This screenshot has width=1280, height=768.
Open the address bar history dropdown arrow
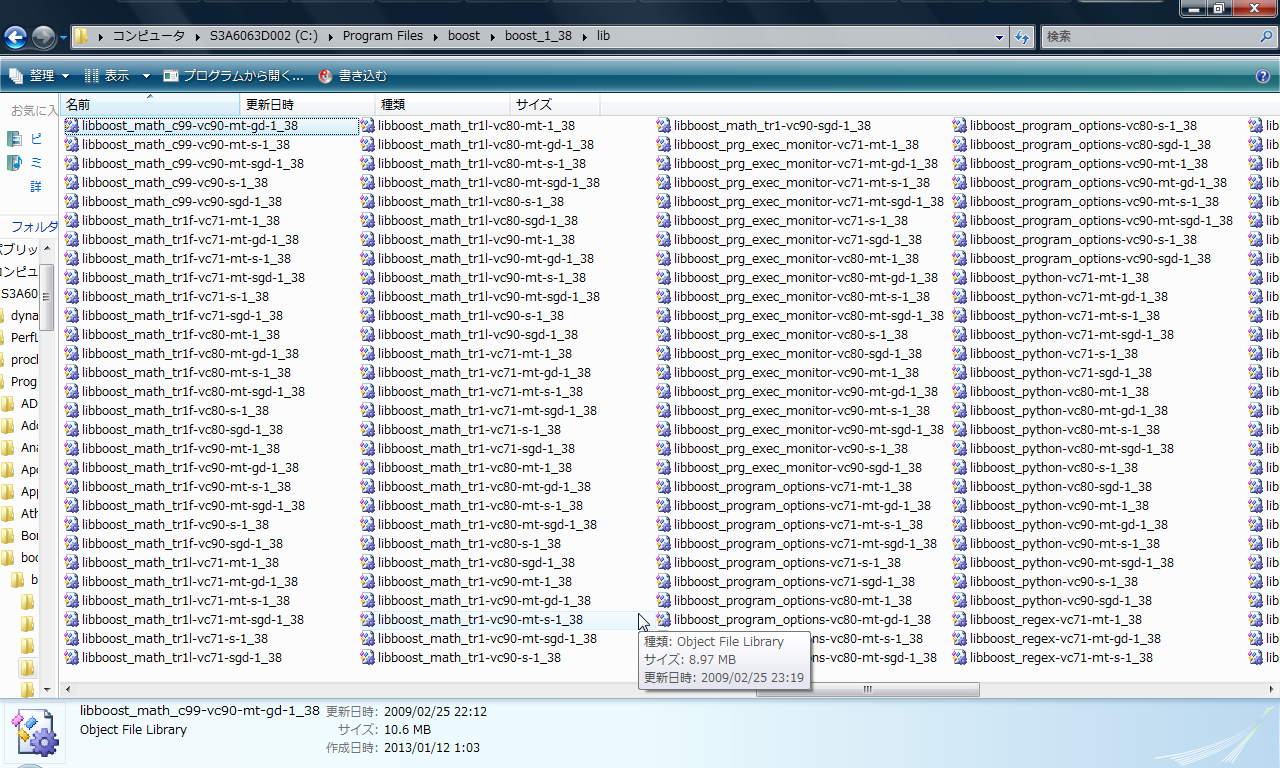(x=1000, y=37)
